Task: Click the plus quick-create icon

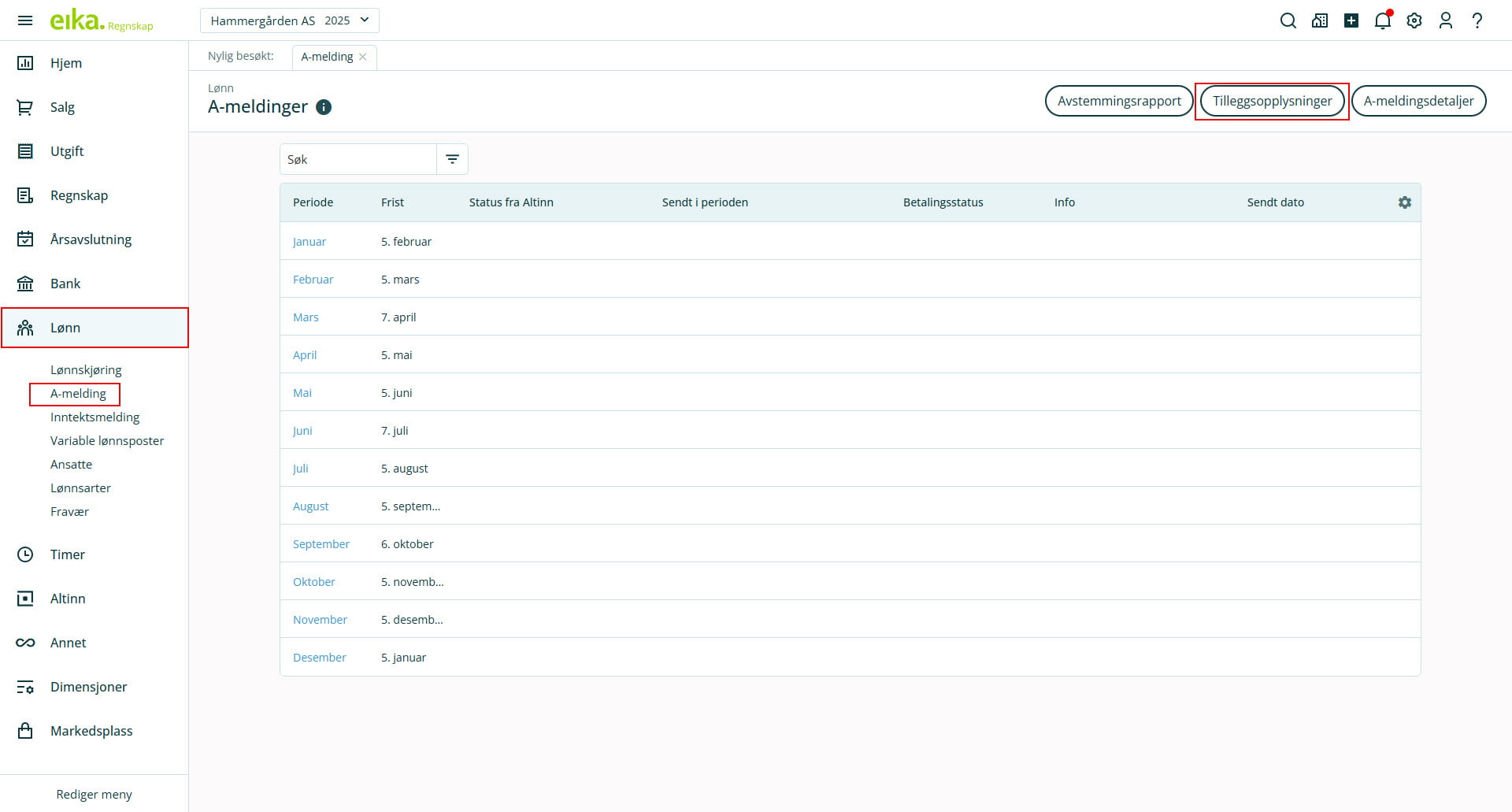Action: pos(1351,21)
